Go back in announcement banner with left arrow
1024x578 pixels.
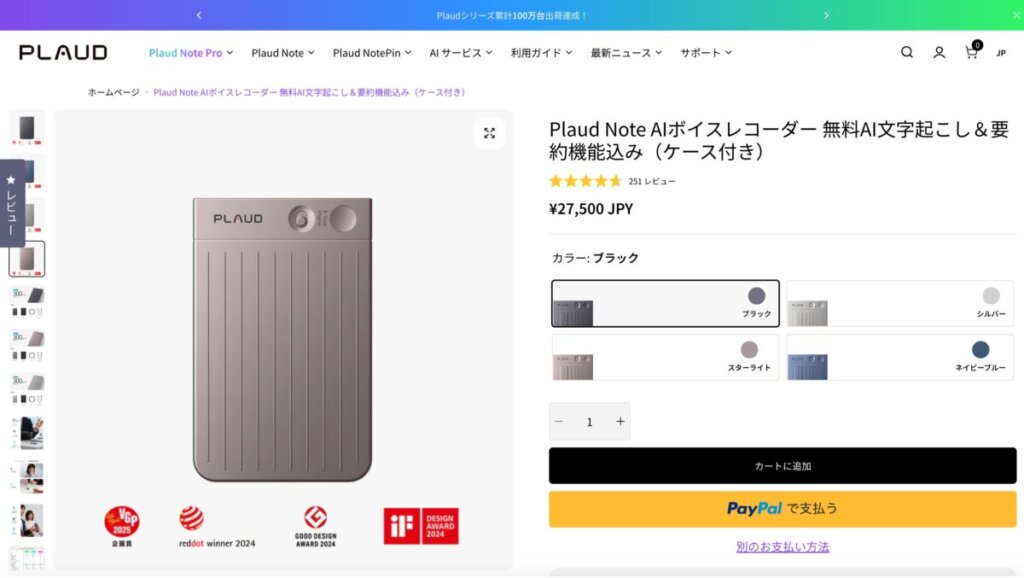[x=198, y=15]
